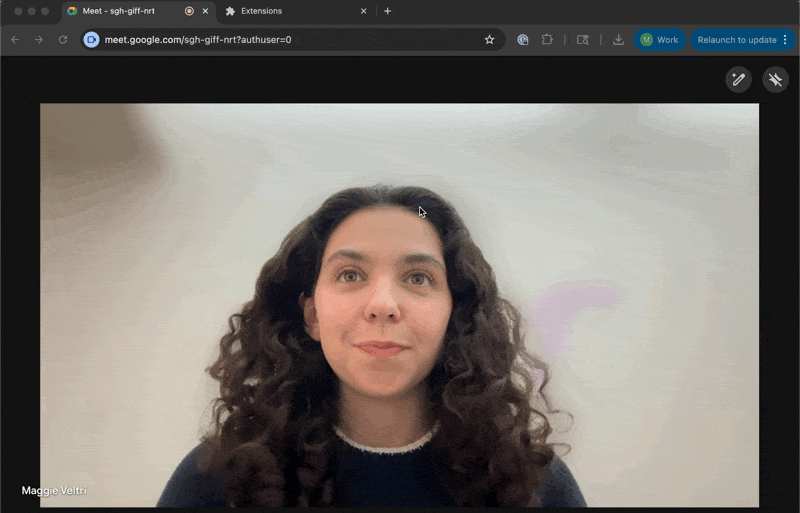The image size is (800, 513).
Task: Reload the Meet page
Action: tap(63, 40)
